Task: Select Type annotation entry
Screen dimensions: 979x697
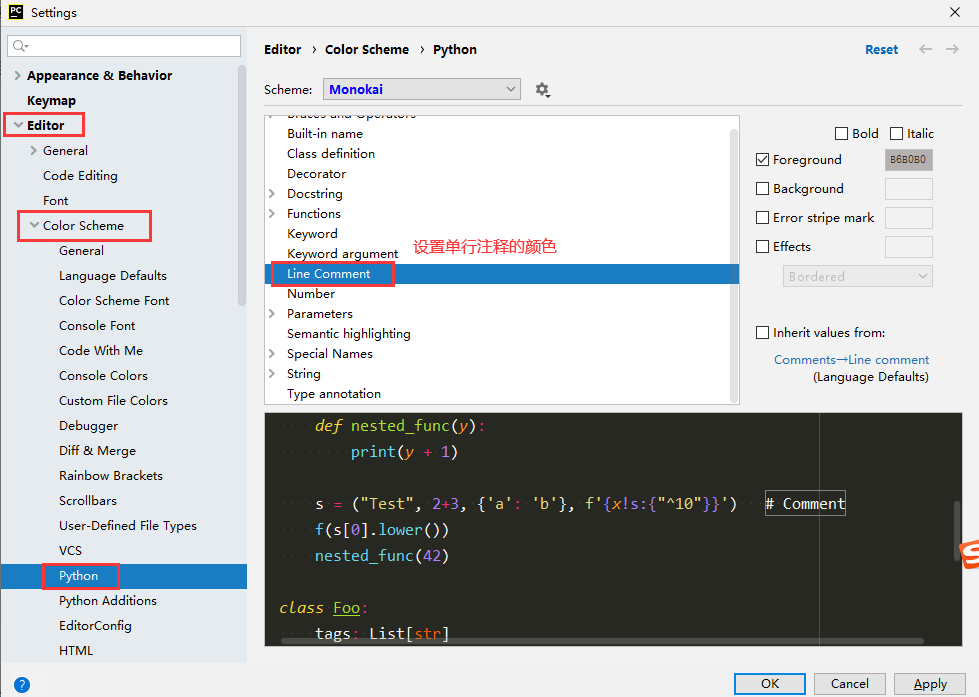Action: 334,393
